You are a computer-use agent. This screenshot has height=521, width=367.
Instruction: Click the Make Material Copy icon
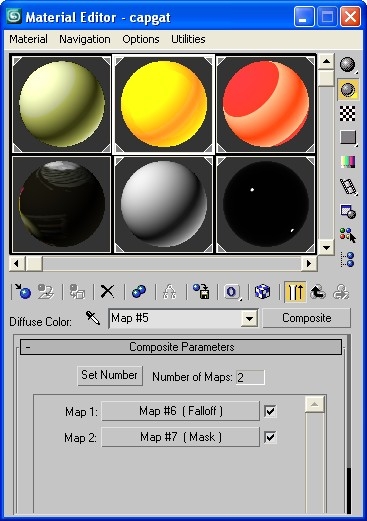tap(139, 292)
